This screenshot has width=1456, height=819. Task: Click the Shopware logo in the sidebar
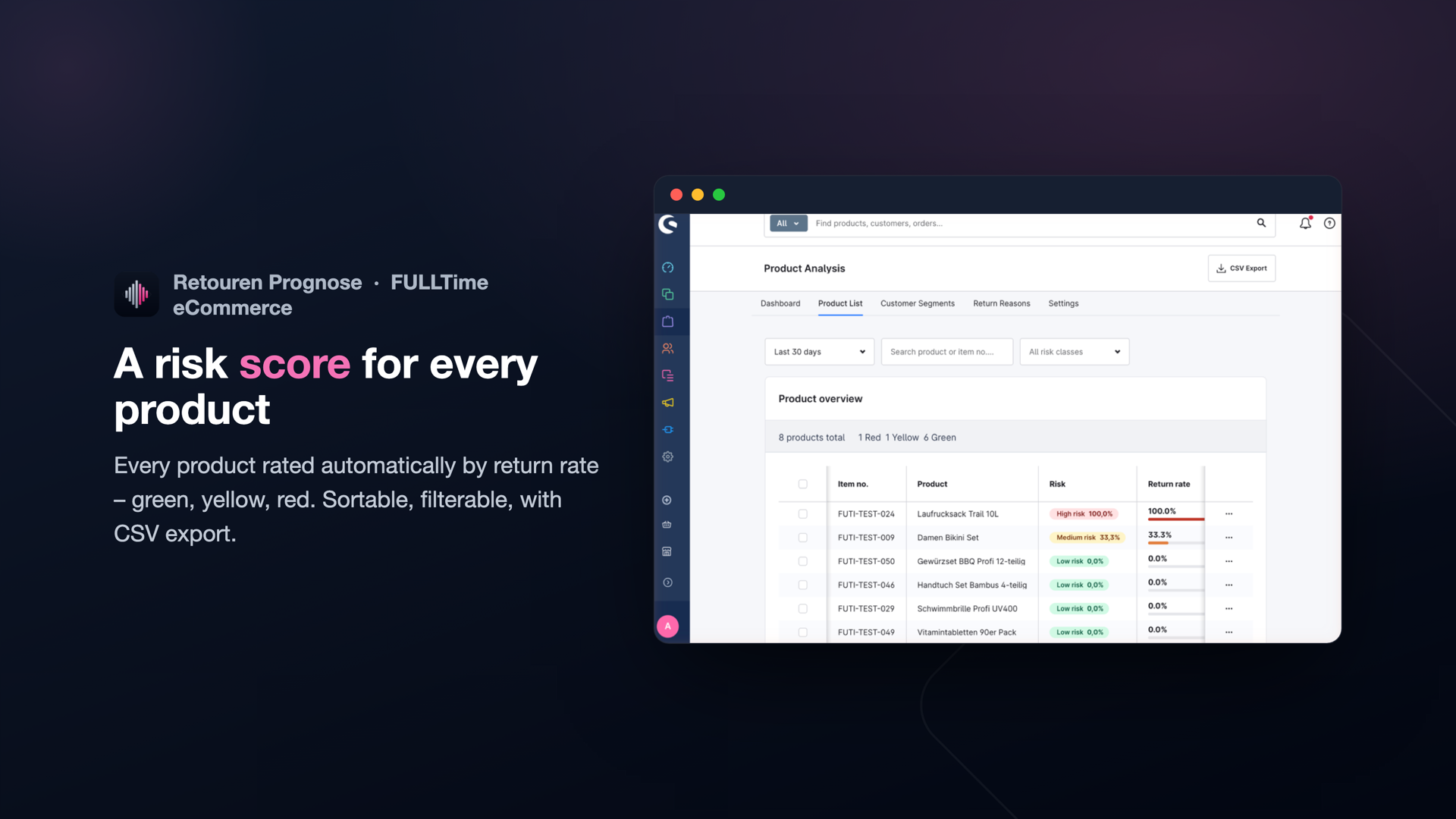pos(668,224)
